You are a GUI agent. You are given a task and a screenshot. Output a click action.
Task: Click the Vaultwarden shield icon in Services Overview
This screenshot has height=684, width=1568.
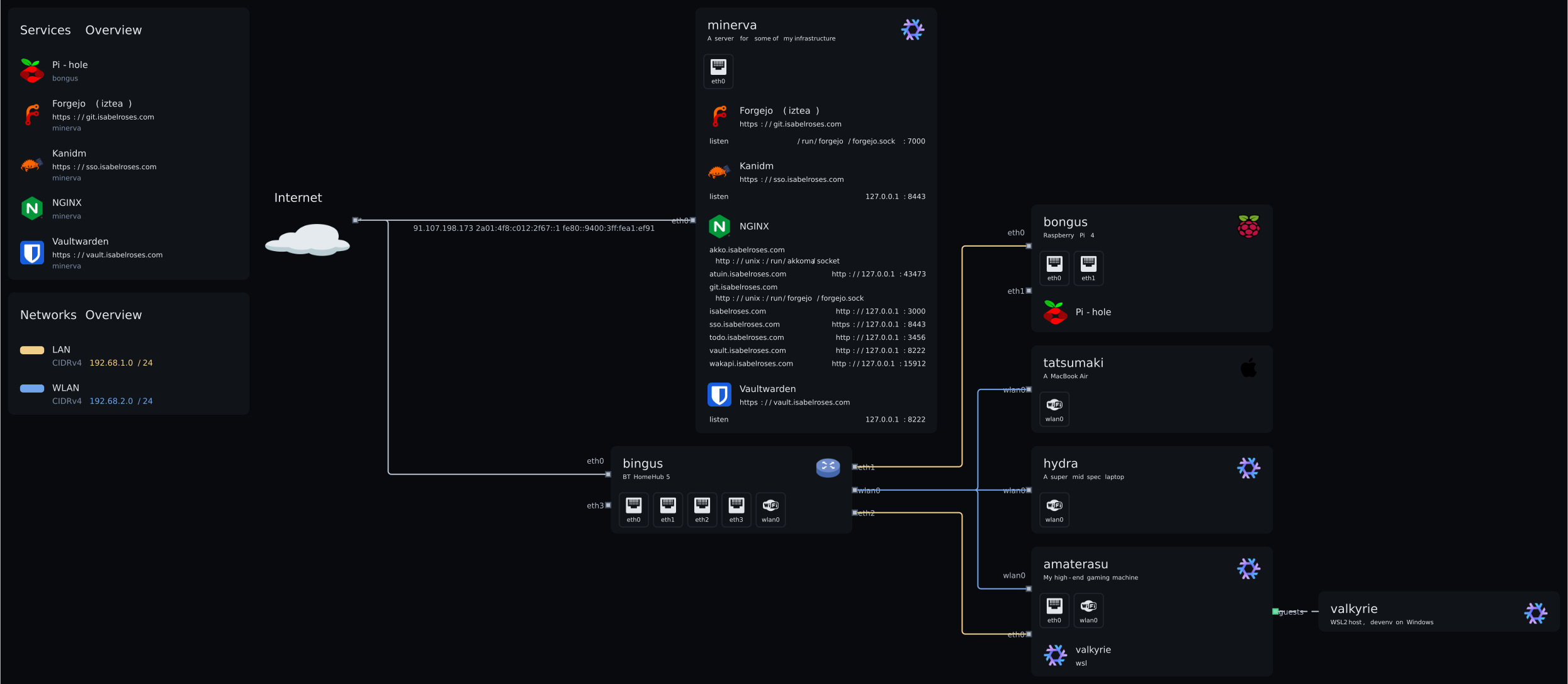coord(31,252)
